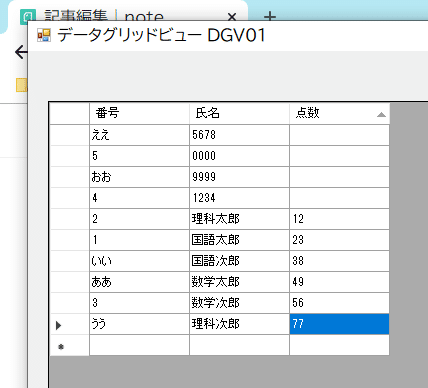428x388 pixels.
Task: Click the 番号 cell of the 国語太郎 row
Action: 139,240
